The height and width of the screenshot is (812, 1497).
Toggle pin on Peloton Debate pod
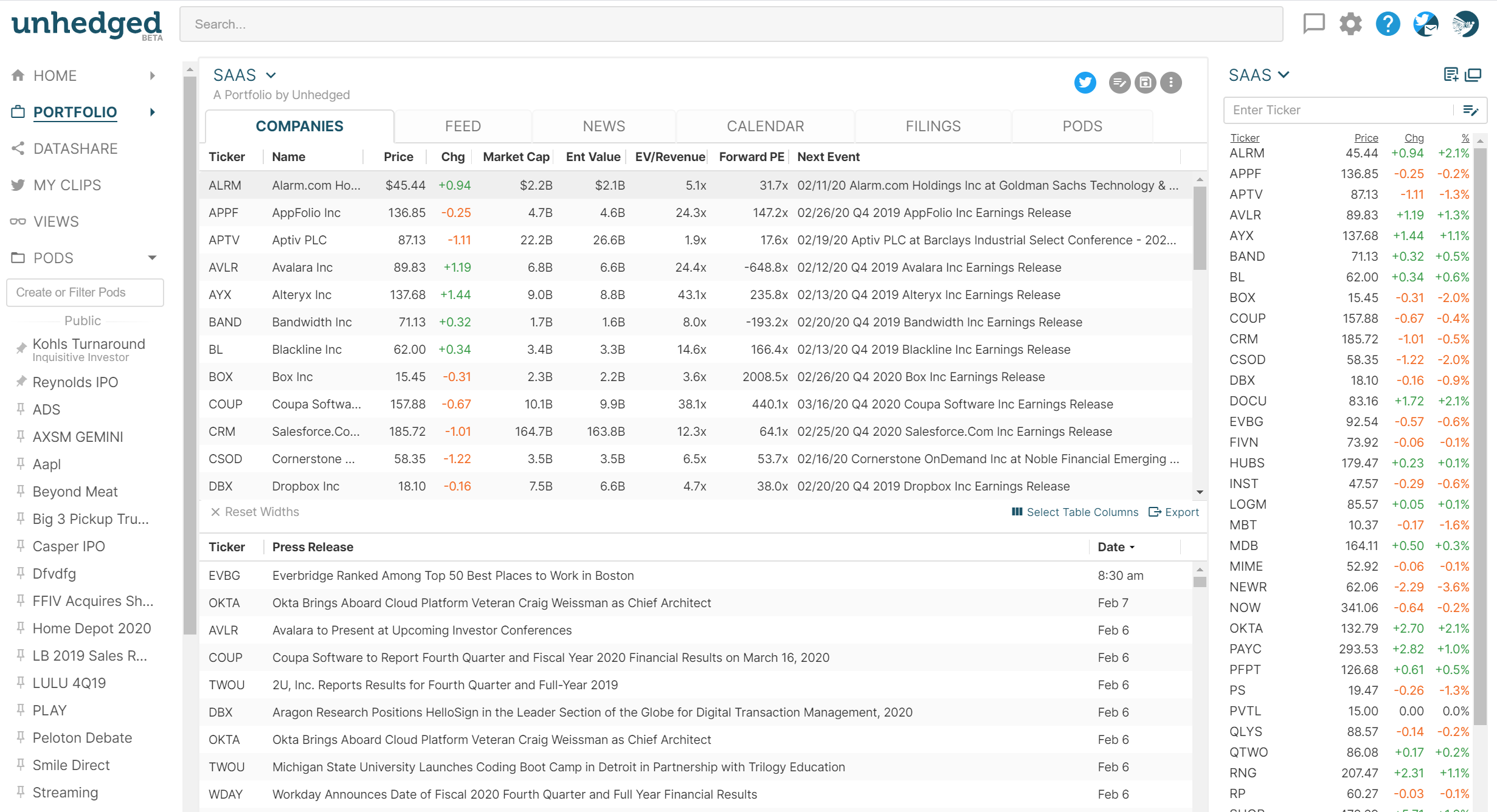[21, 737]
